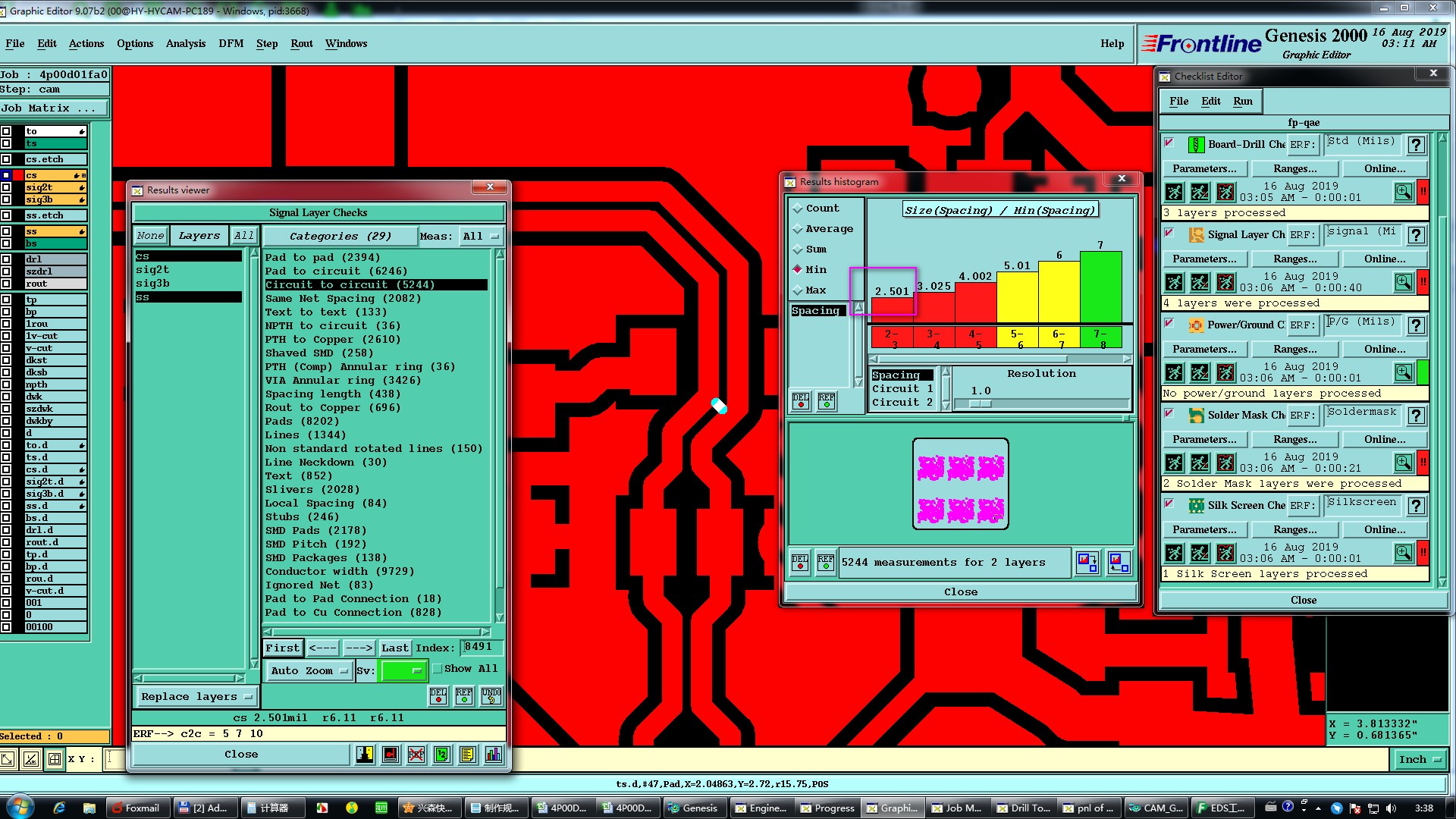This screenshot has height=819, width=1456.
Task: Click the green 7-8 histogram bar
Action: click(x=1100, y=287)
